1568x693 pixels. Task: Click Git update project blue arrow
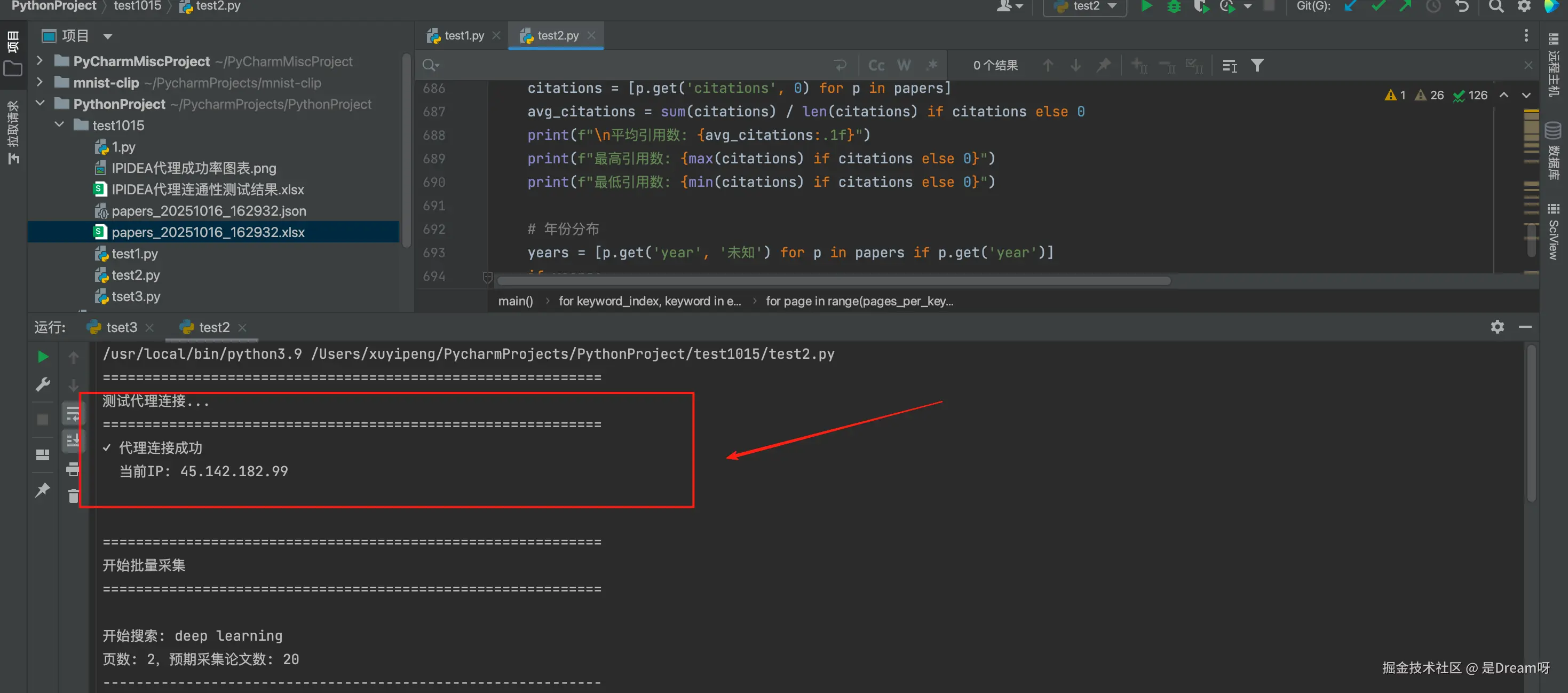click(x=1350, y=6)
